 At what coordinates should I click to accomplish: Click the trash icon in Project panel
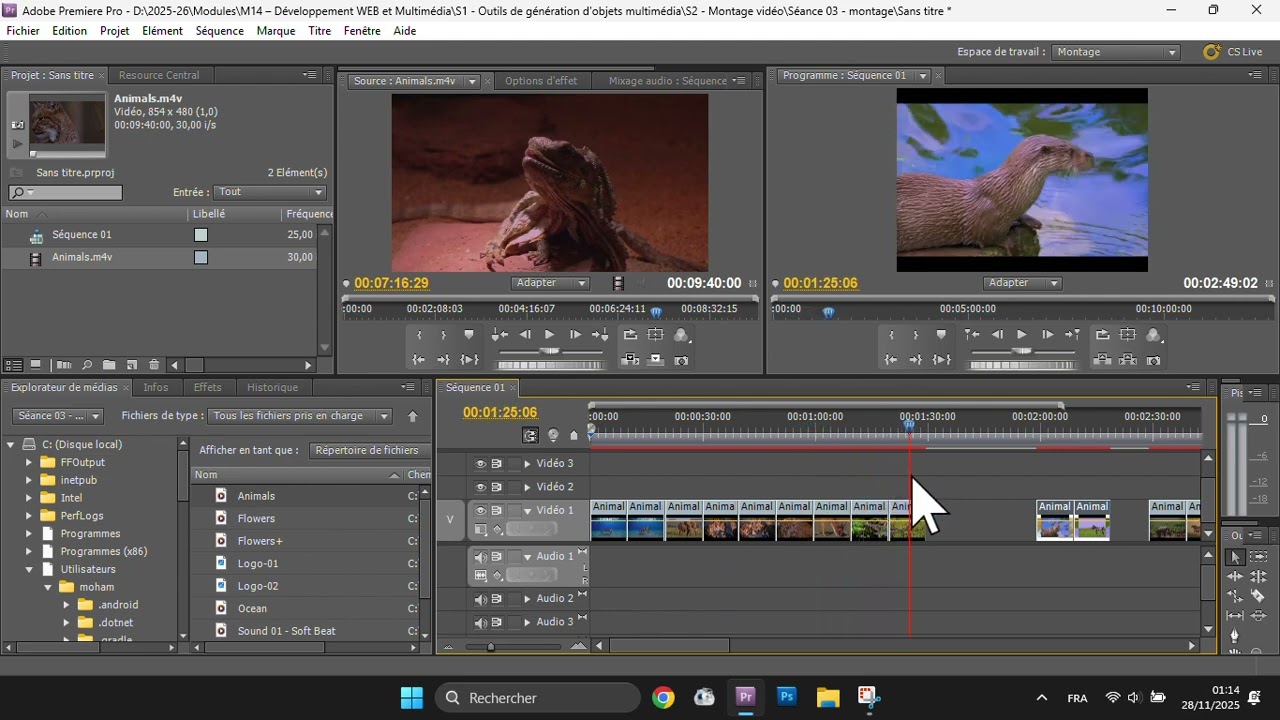(x=154, y=365)
